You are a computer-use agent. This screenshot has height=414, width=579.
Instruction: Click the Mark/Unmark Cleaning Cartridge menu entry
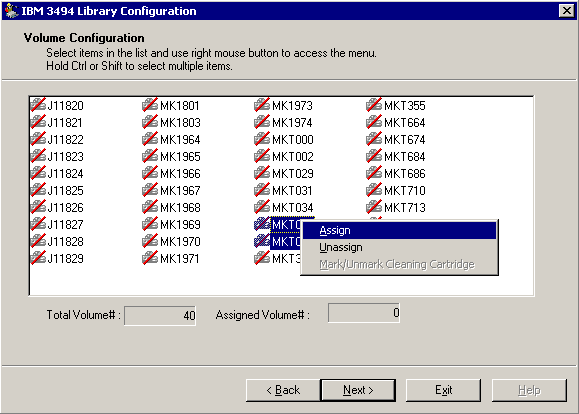point(399,264)
